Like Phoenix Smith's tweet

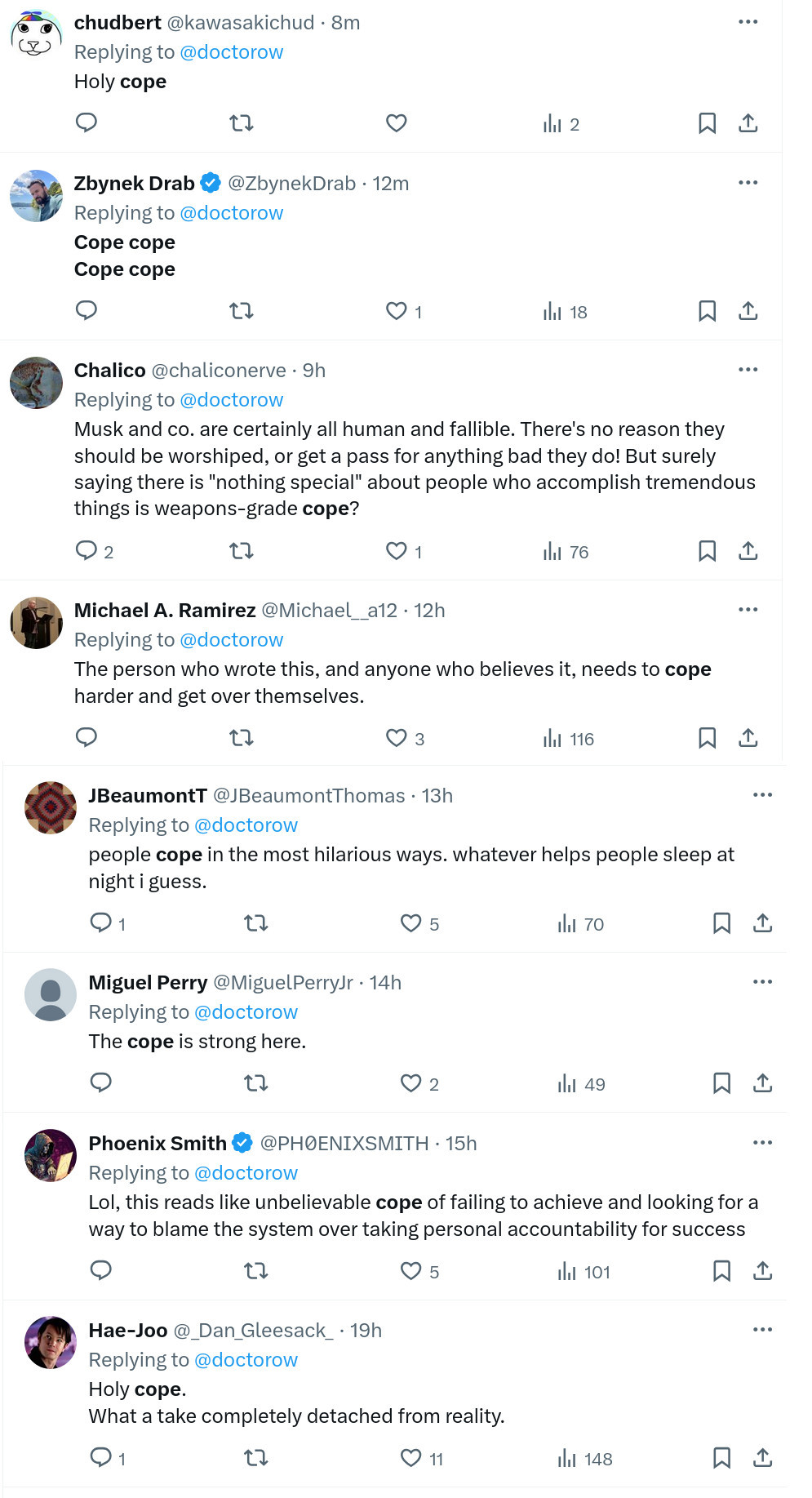pyautogui.click(x=411, y=1271)
